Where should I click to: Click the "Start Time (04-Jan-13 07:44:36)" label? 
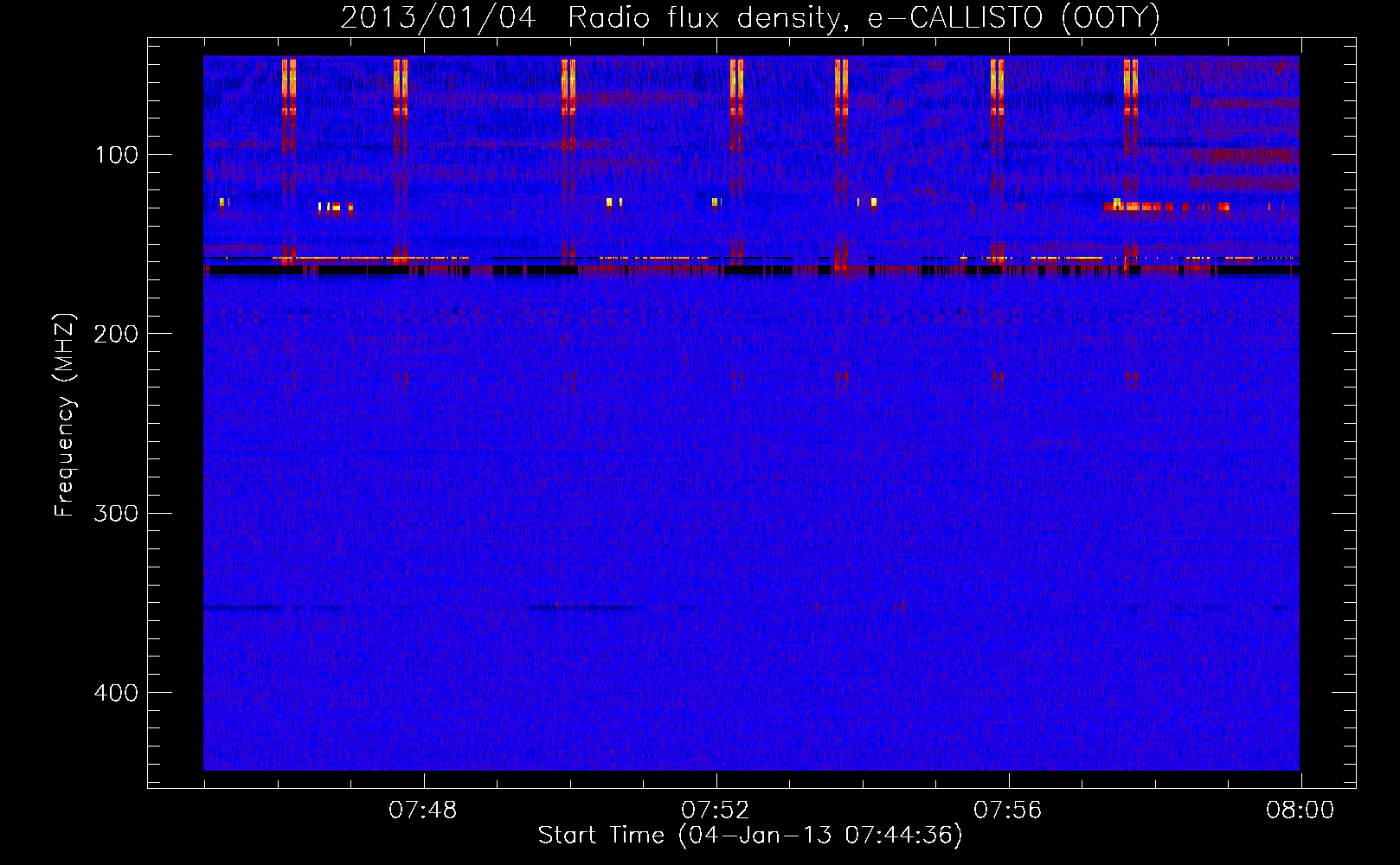[x=750, y=836]
